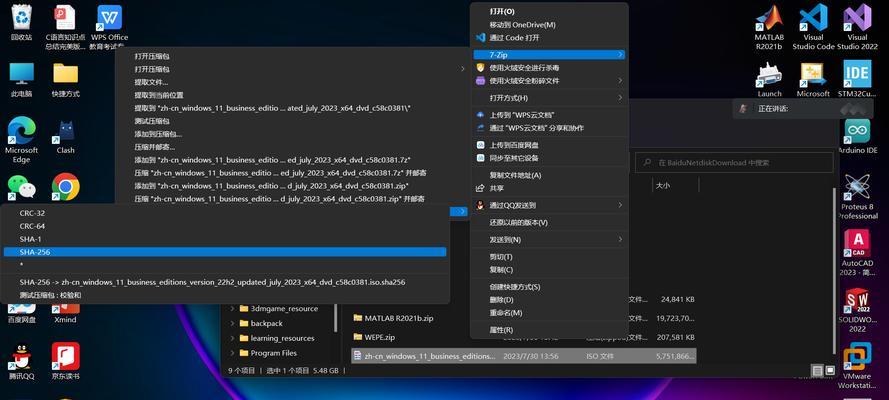
Task: Choose 上传到百度网盘
Action: click(549, 145)
